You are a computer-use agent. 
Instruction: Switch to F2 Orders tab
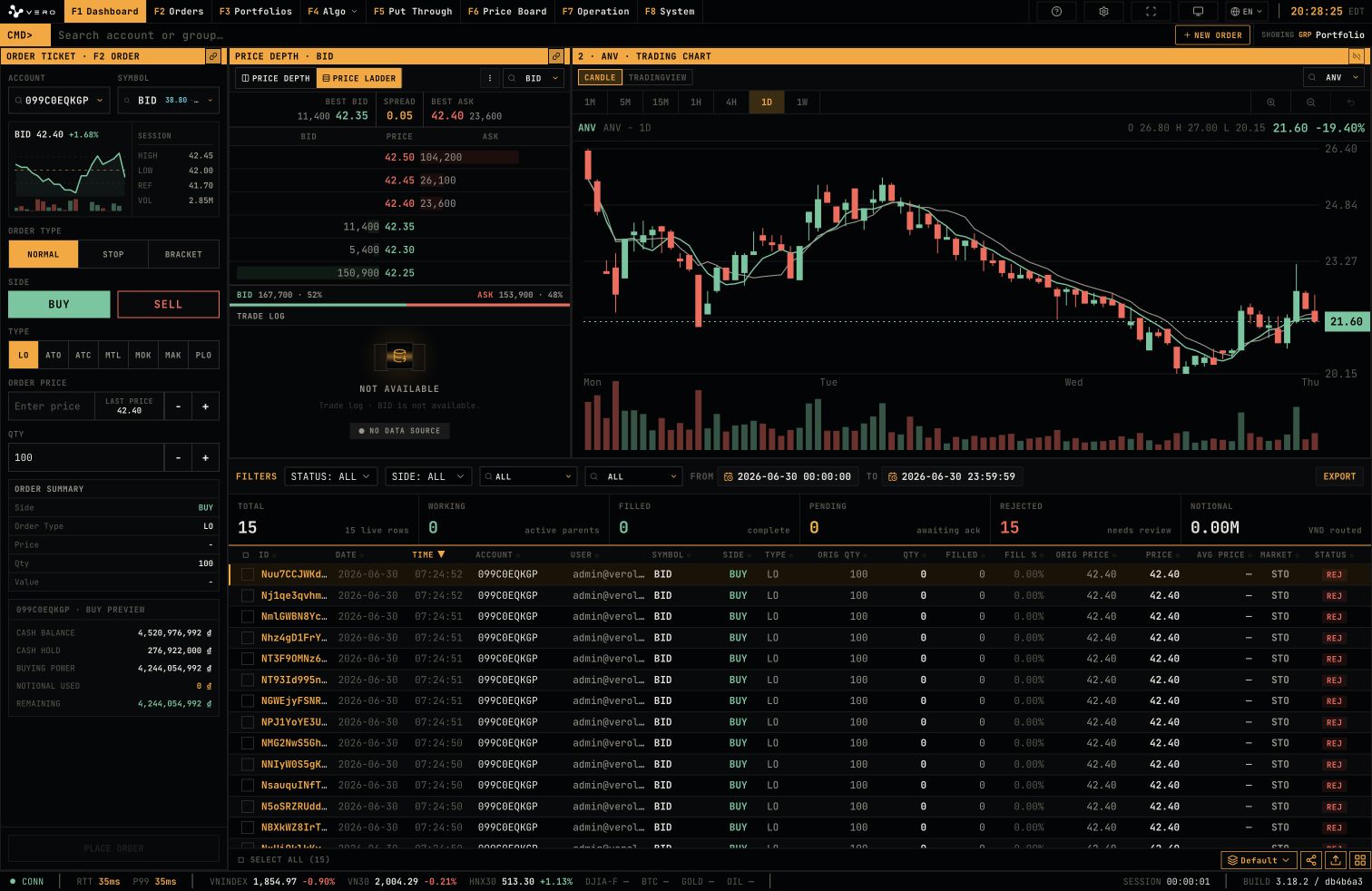179,12
